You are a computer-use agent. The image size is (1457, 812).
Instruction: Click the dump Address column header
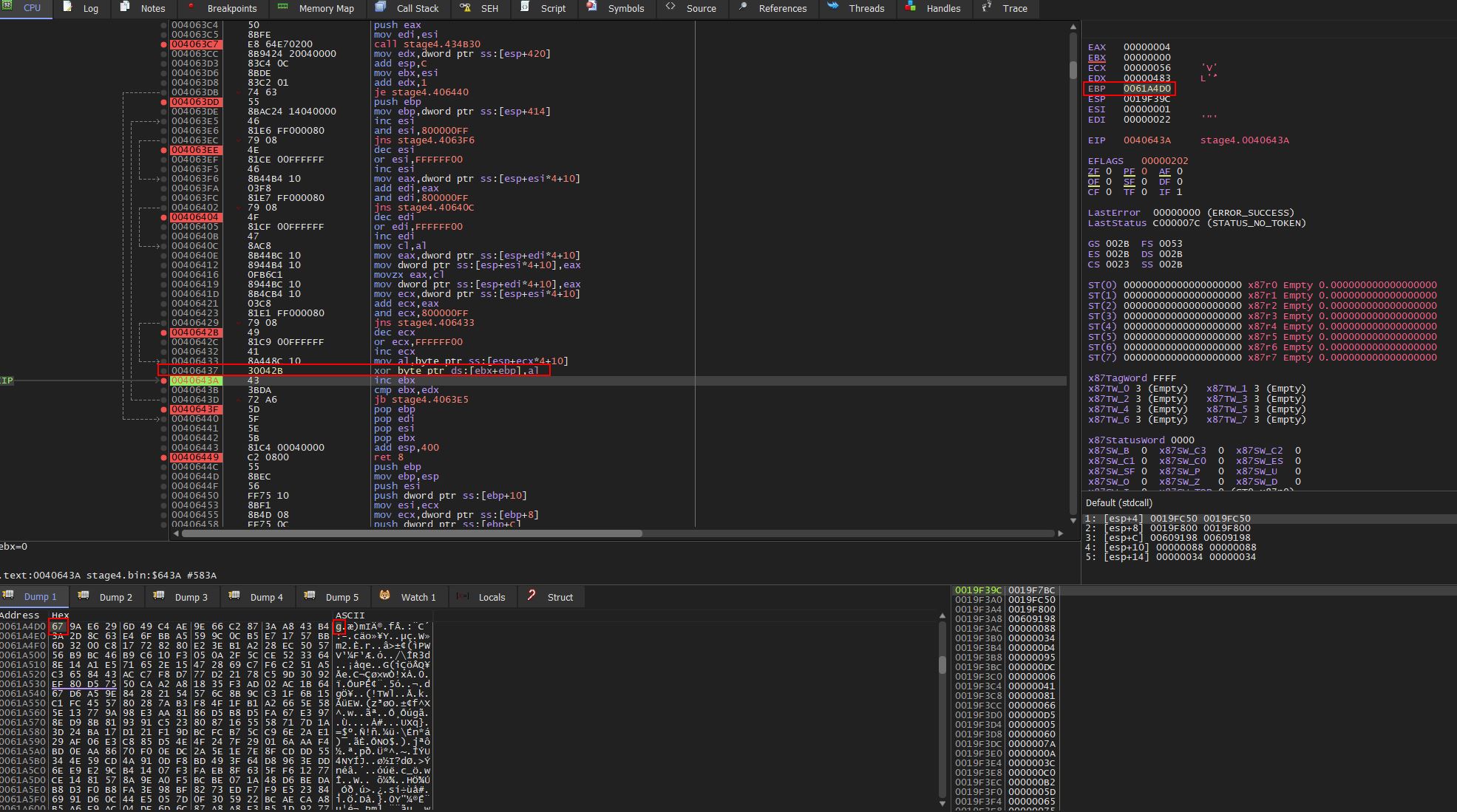coord(20,615)
